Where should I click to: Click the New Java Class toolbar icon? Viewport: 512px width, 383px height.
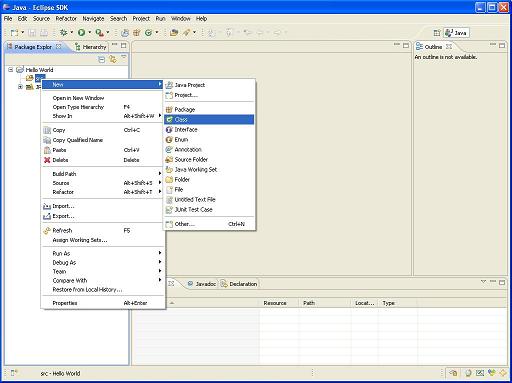[x=149, y=33]
